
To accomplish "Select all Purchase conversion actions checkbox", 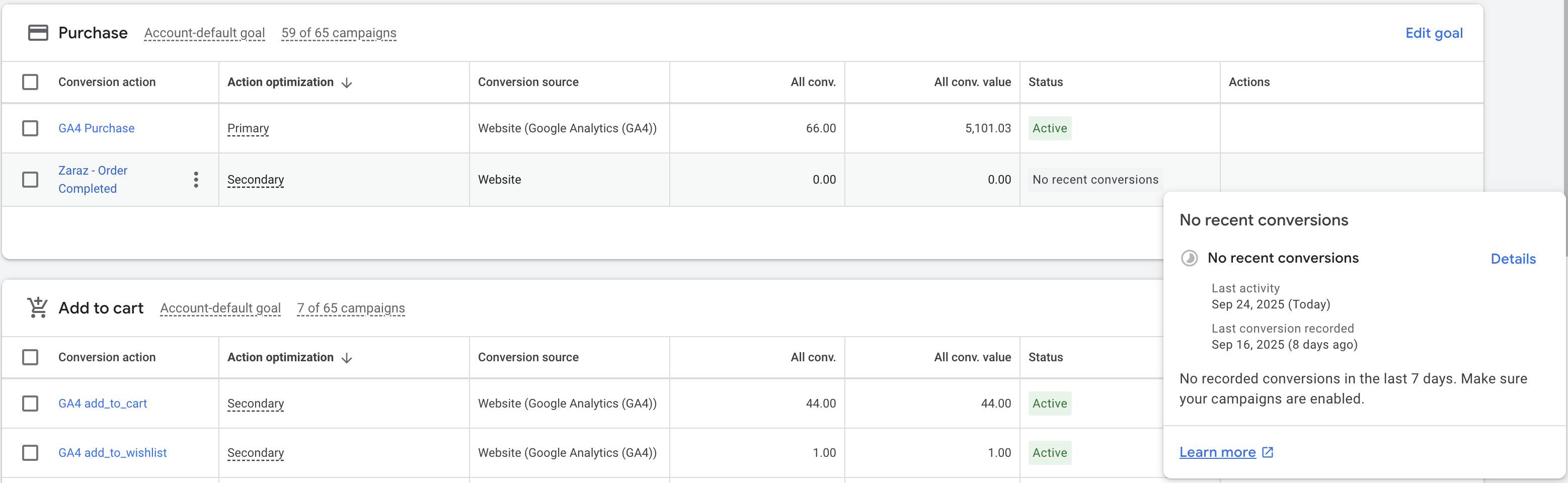I will pos(30,82).
